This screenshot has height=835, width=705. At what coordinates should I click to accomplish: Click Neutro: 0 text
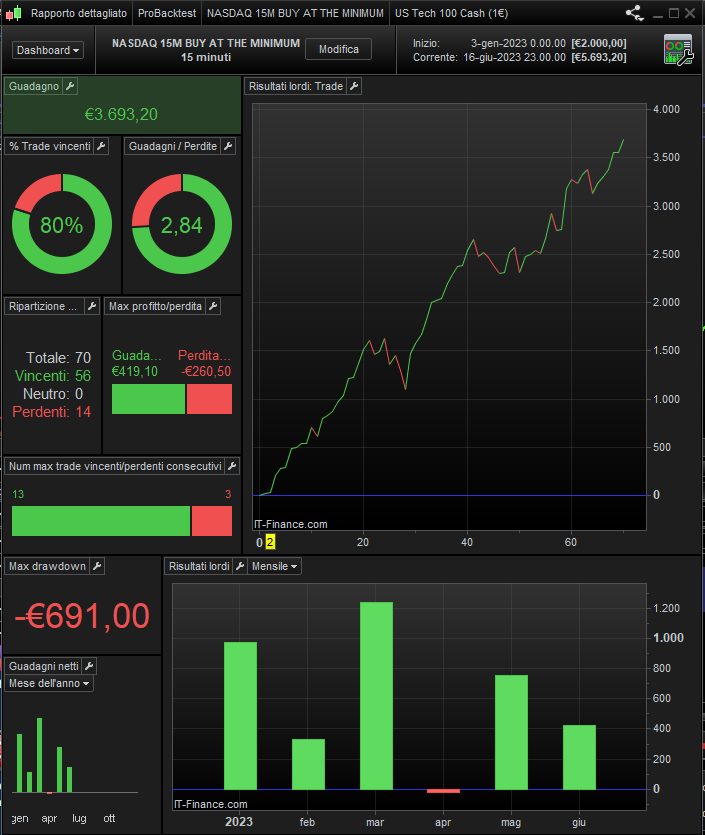(53, 394)
